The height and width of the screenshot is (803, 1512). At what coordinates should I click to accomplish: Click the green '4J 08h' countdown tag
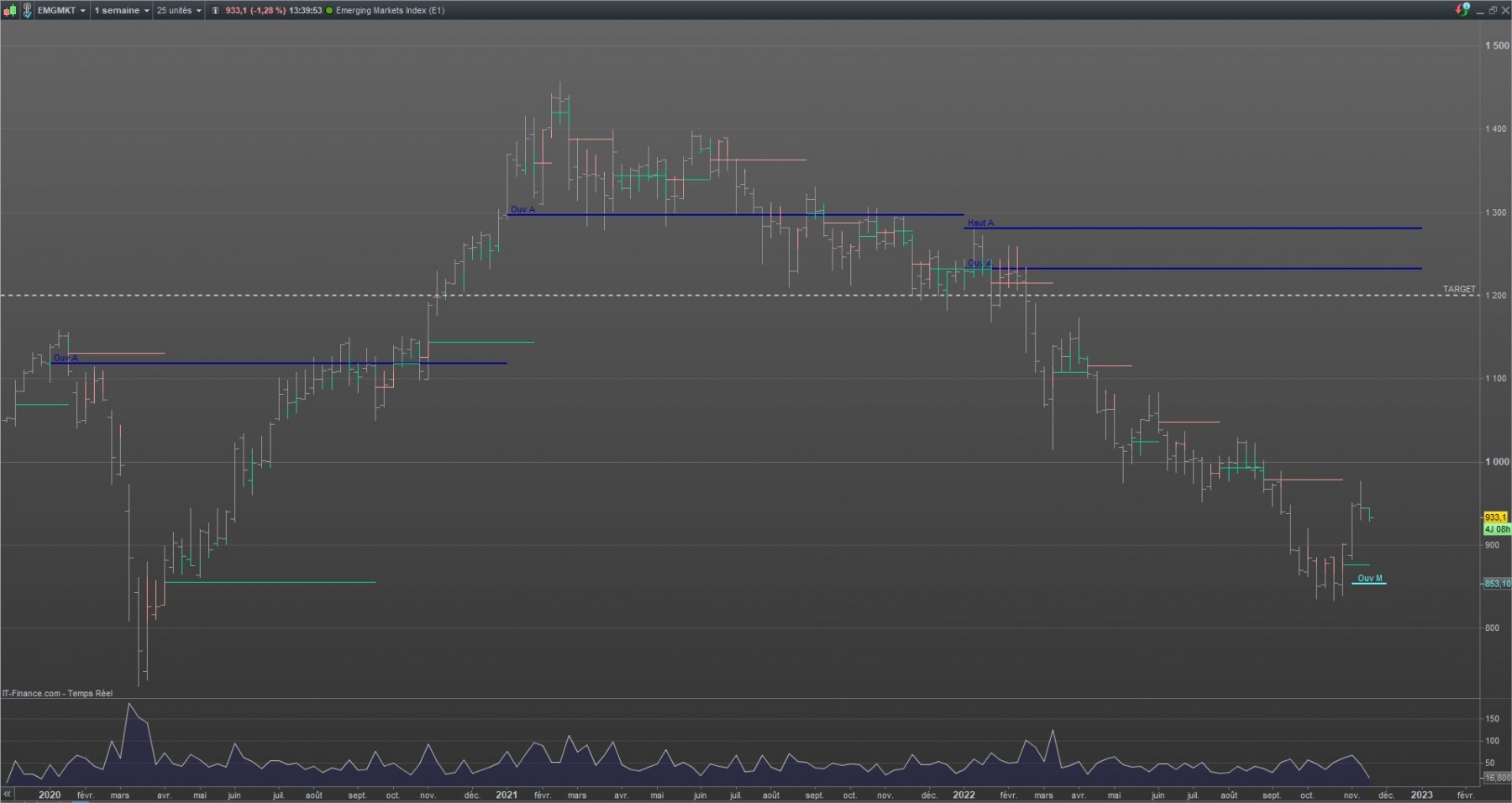1497,529
